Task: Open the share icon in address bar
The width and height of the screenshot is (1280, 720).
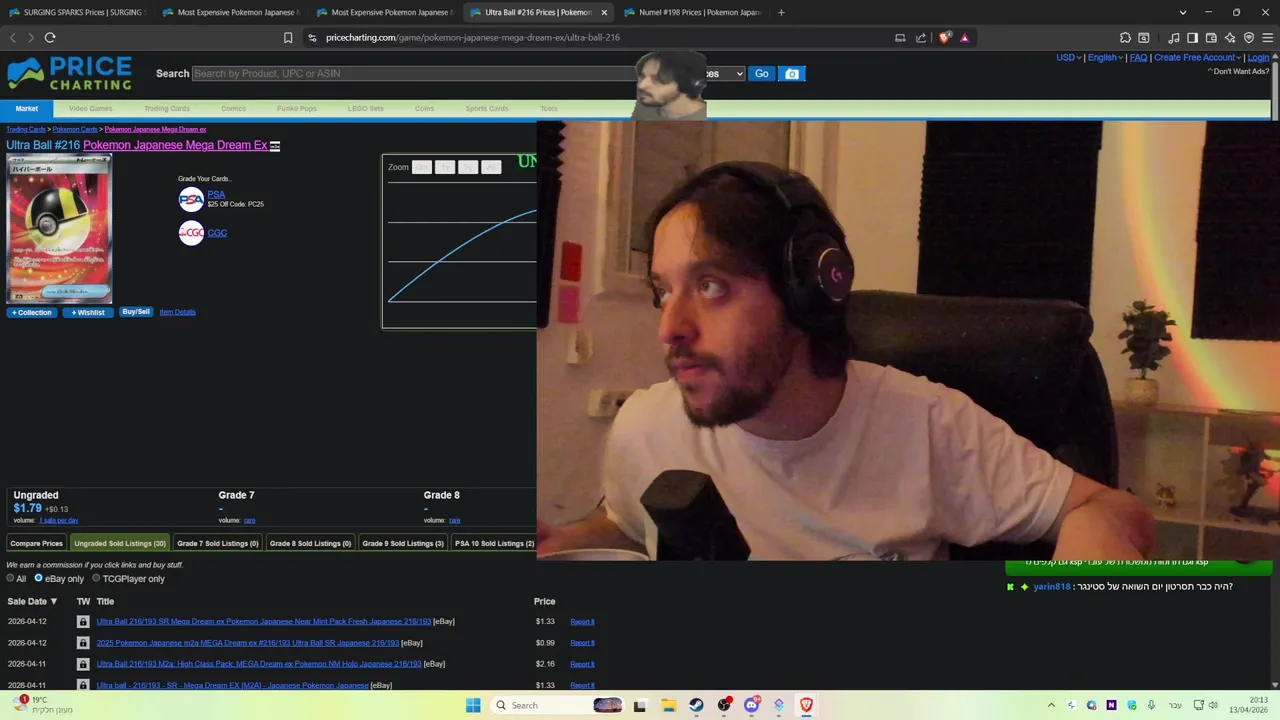Action: point(921,38)
